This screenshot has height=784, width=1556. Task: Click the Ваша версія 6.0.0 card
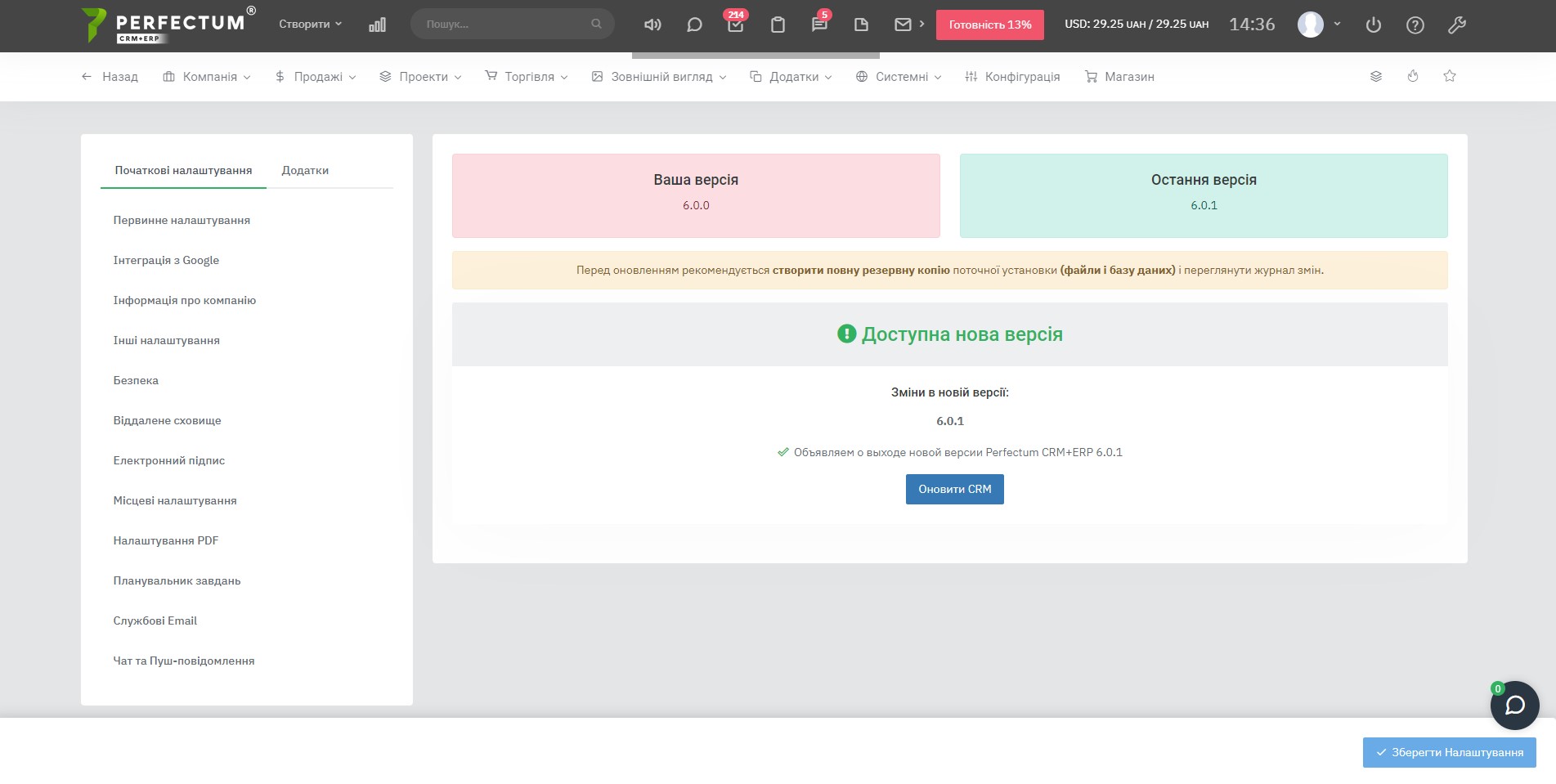click(696, 196)
